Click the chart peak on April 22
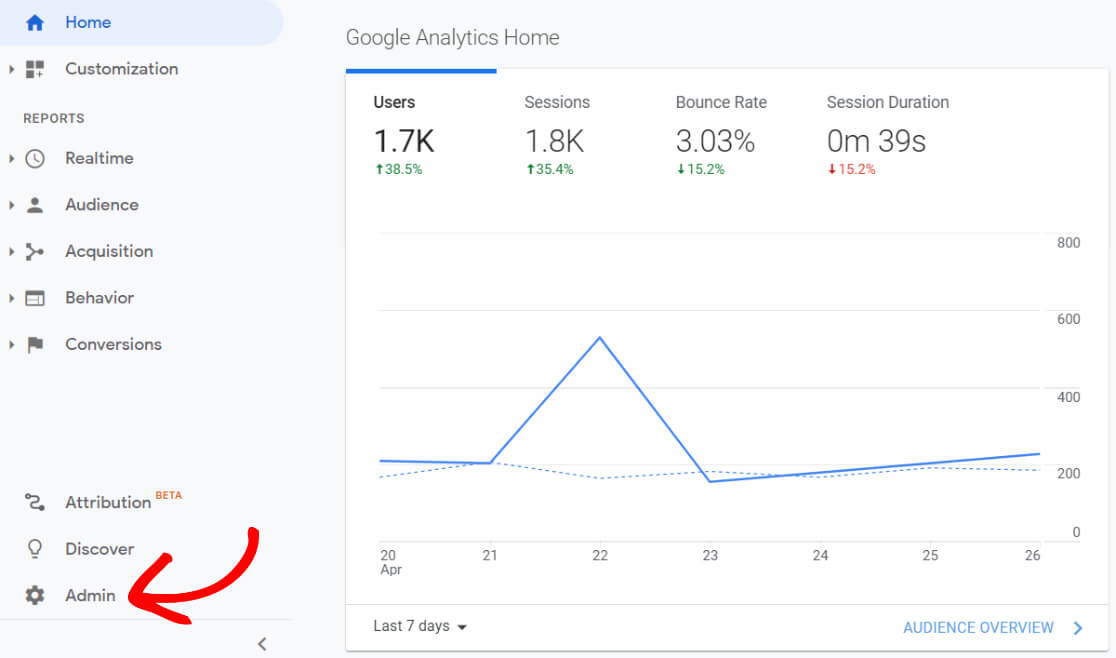Image resolution: width=1116 pixels, height=658 pixels. pyautogui.click(x=600, y=338)
